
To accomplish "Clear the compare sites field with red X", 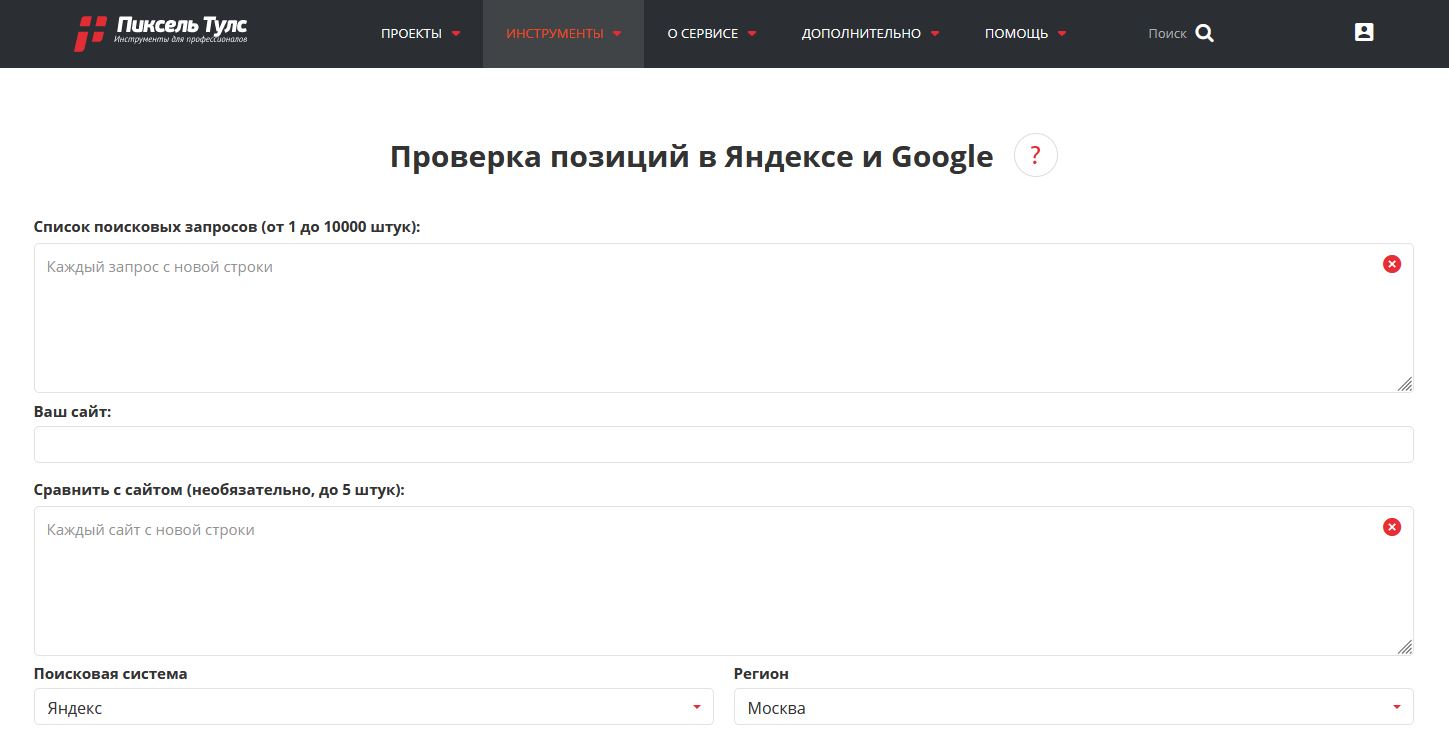I will tap(1391, 527).
